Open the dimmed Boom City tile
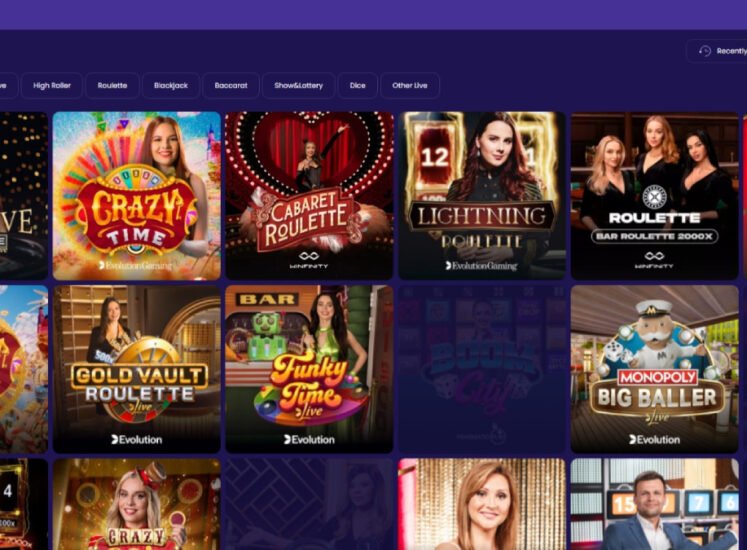This screenshot has height=550, width=747. [482, 369]
